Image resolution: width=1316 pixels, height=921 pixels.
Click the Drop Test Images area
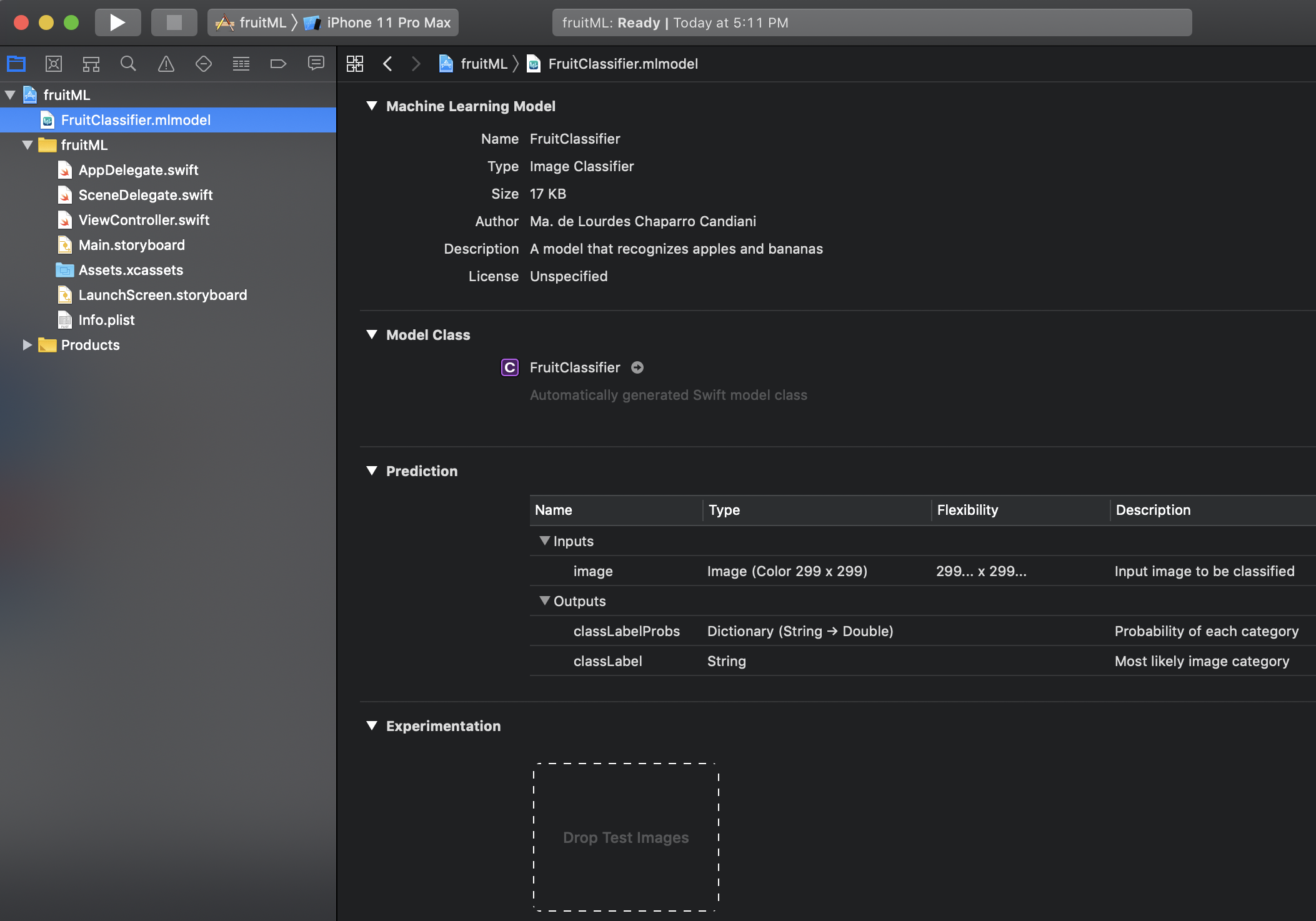tap(626, 837)
